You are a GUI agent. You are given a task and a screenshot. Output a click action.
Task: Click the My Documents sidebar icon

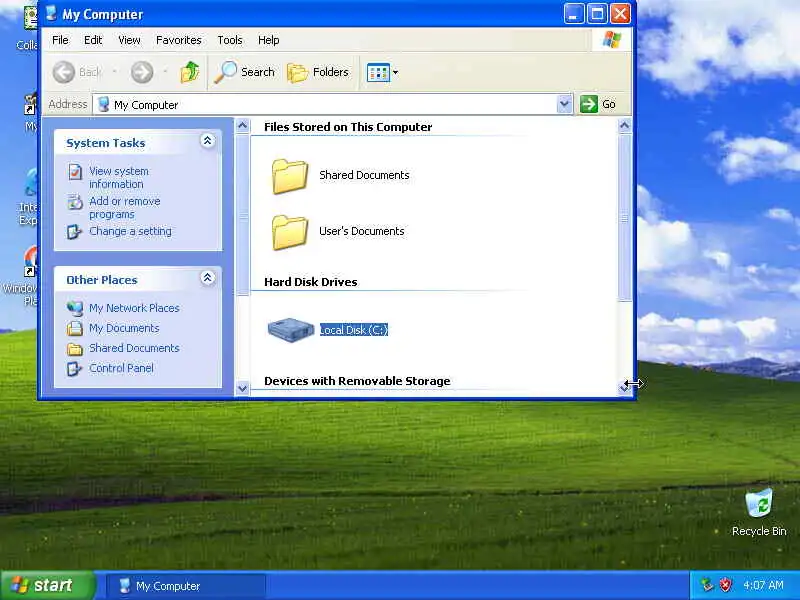pyautogui.click(x=74, y=328)
